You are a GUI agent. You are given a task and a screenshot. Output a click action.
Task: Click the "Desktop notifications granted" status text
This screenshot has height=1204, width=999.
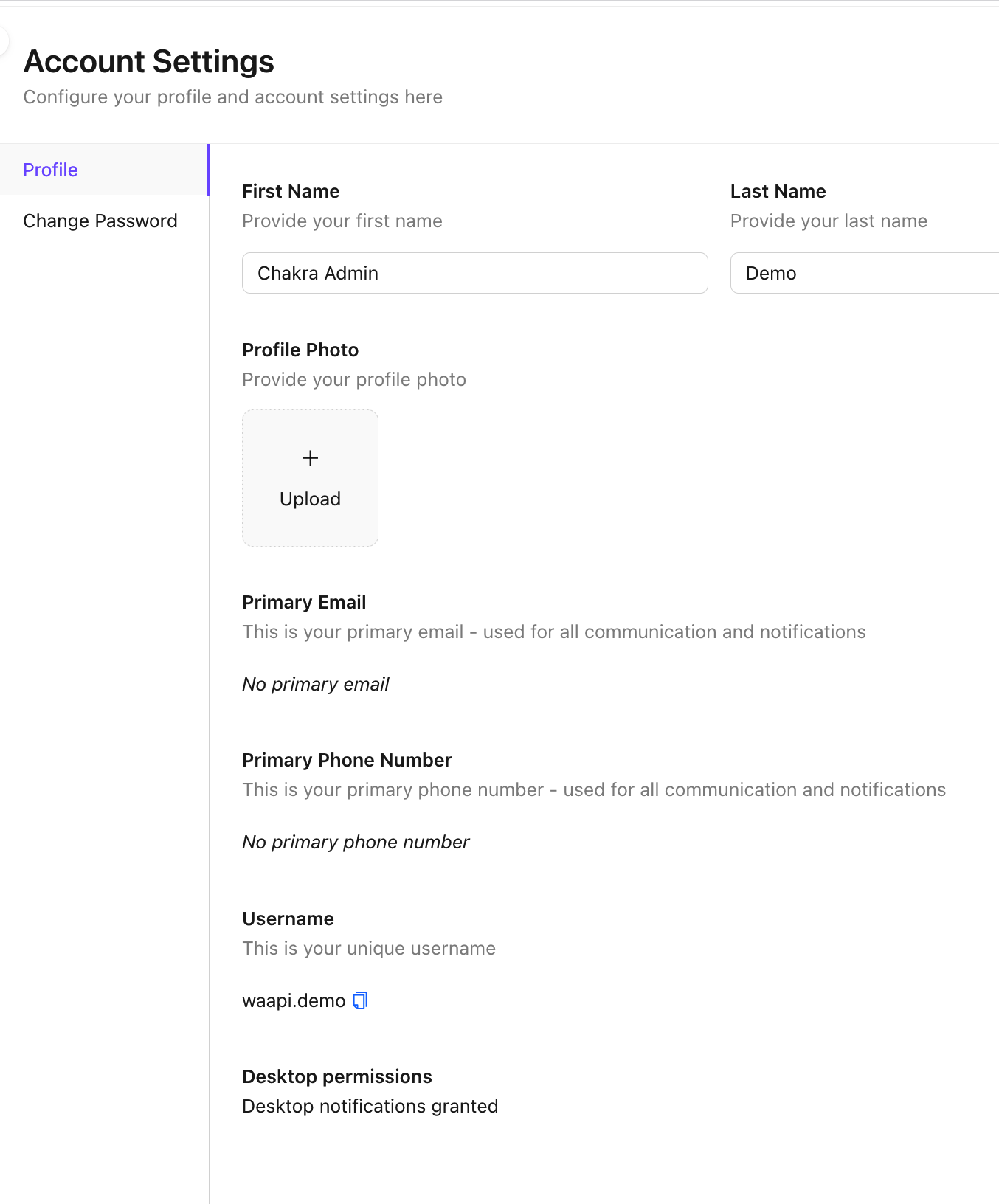pyautogui.click(x=370, y=1106)
